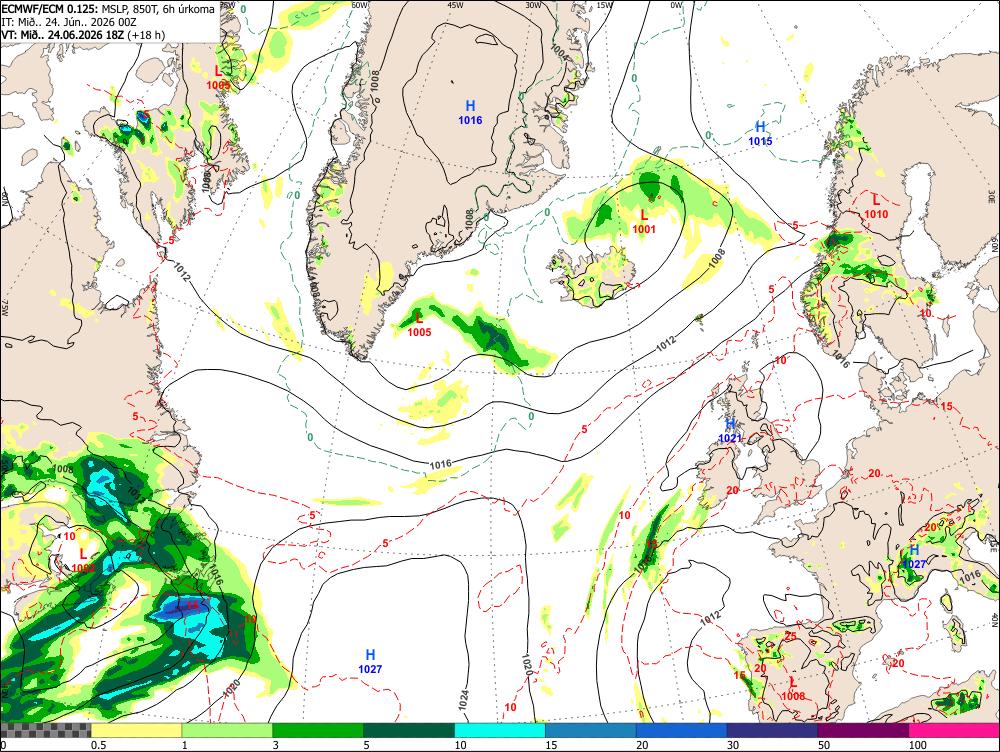1000x752 pixels.
Task: Click the purple 50–100 legend swatch
Action: [864, 730]
